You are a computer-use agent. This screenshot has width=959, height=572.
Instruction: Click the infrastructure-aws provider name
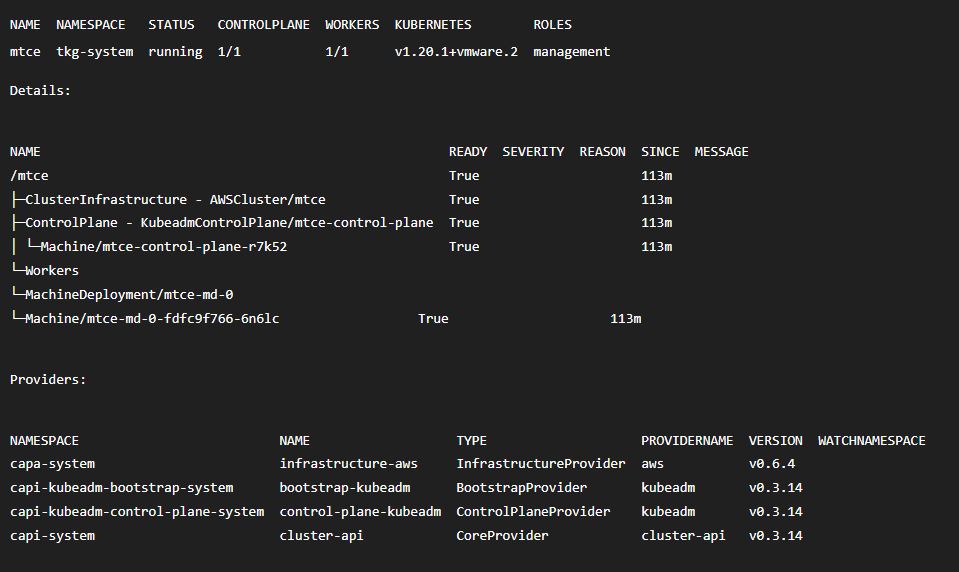348,464
